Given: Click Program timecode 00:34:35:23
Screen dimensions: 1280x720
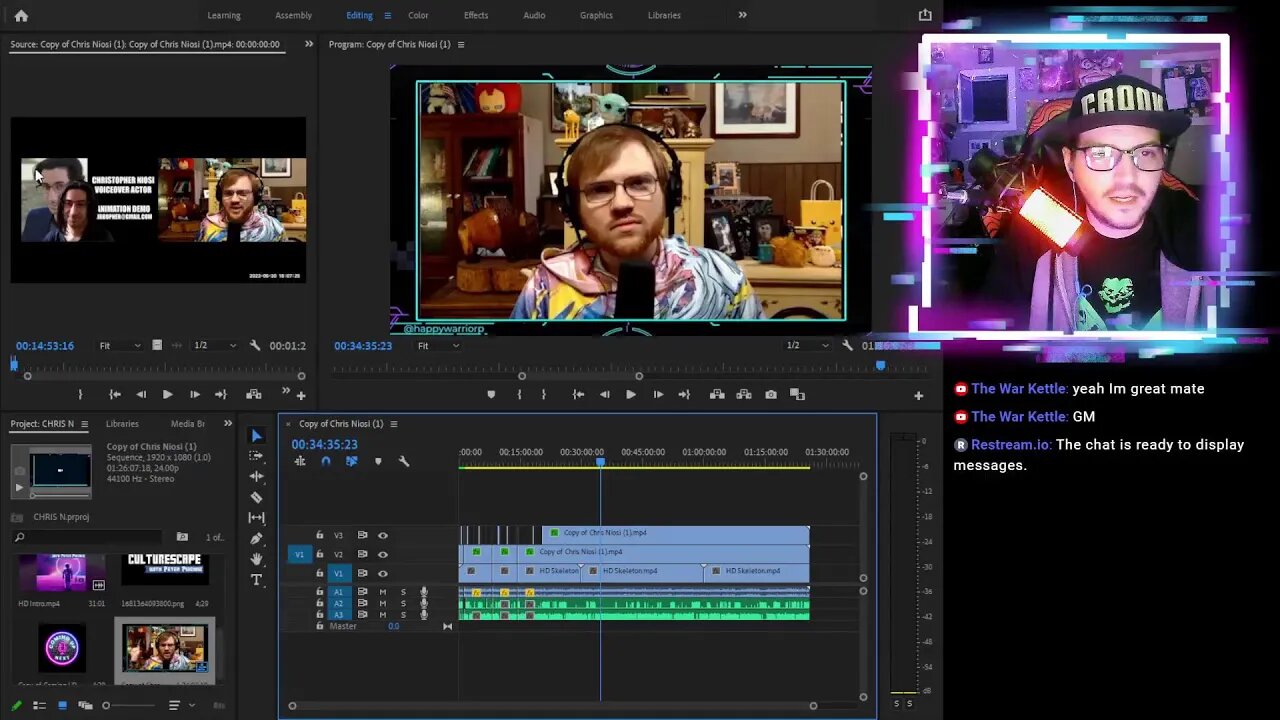Looking at the screenshot, I should point(362,346).
